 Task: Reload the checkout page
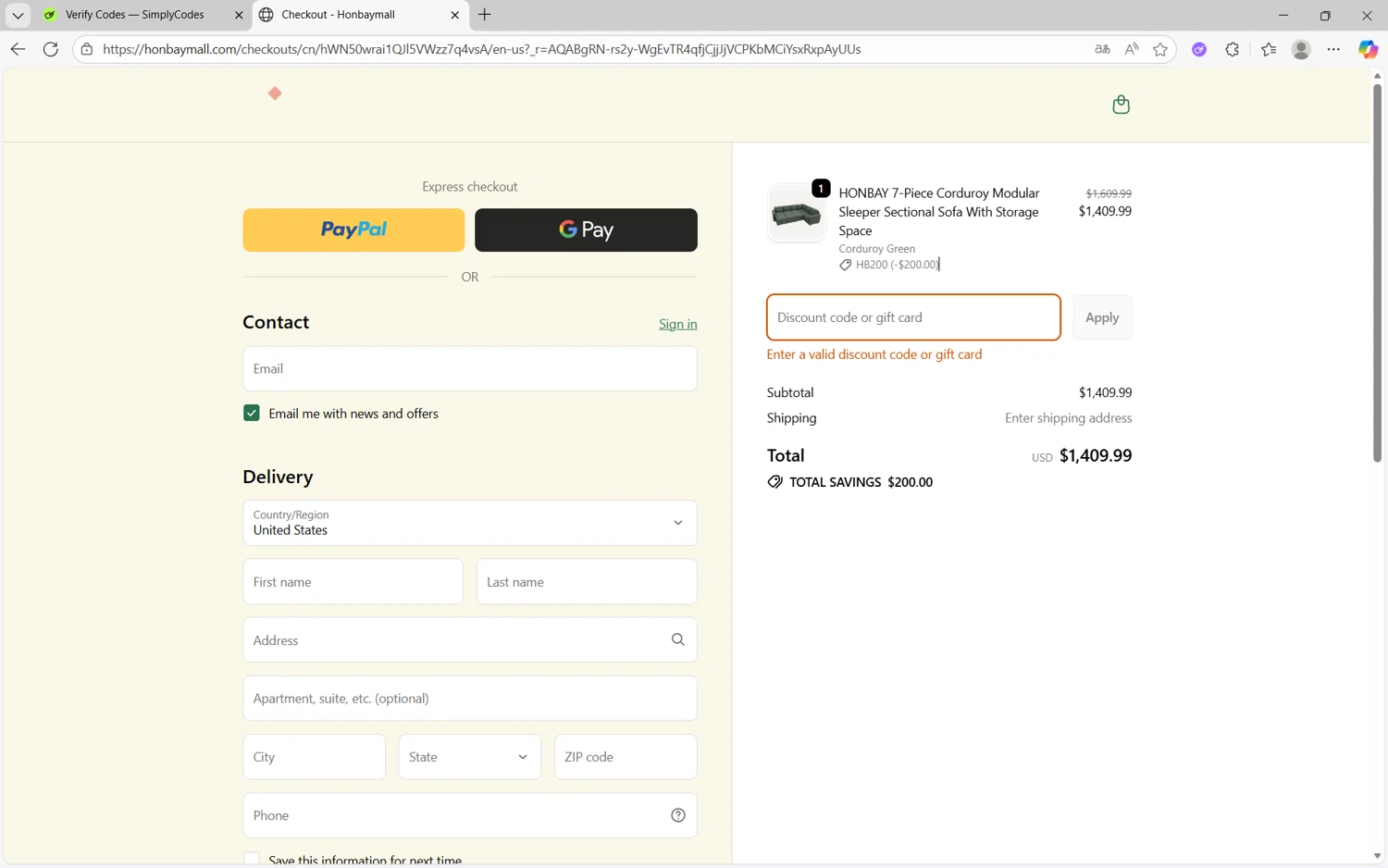(x=51, y=49)
